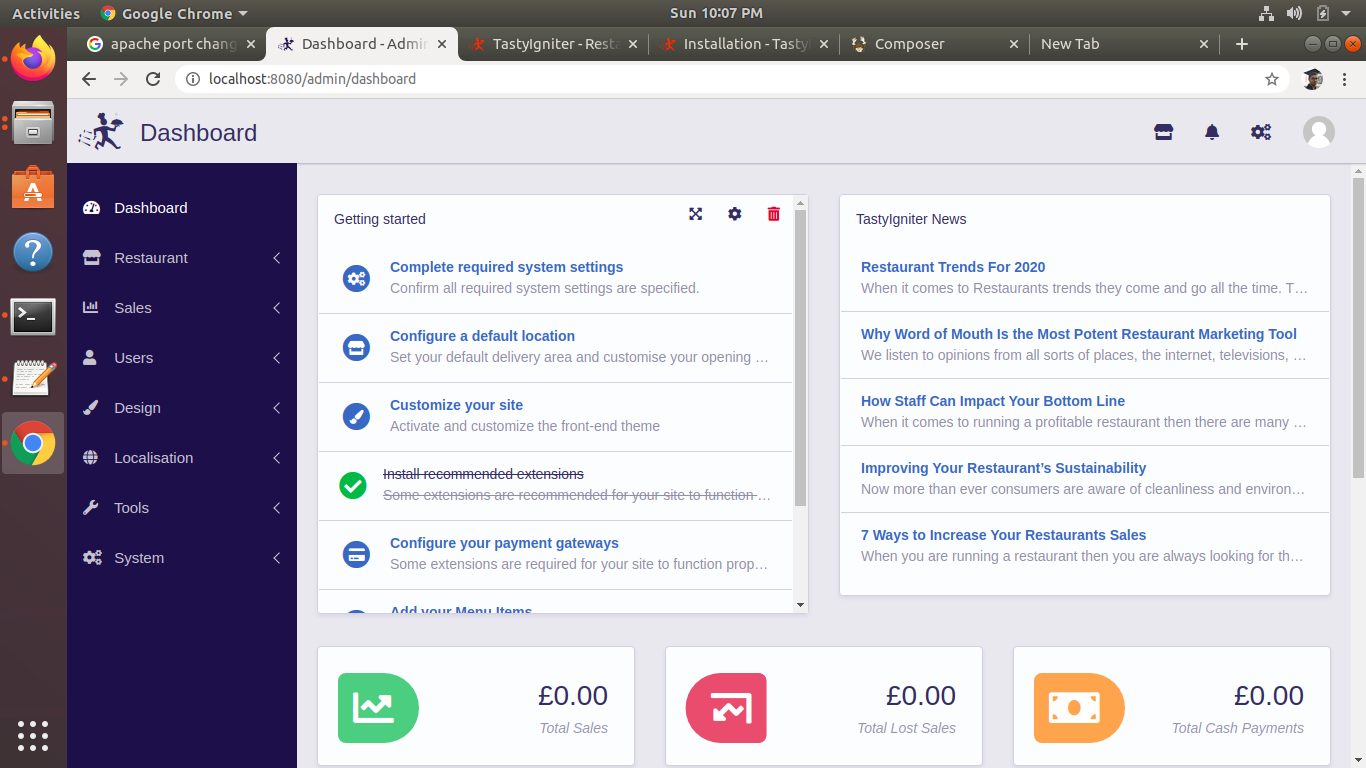
Task: Click the Restaurant store icon in sidebar
Action: pyautogui.click(x=91, y=258)
